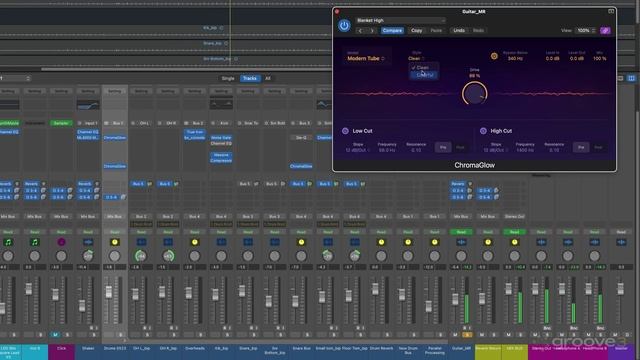Open the Style Clean dropdown

click(x=416, y=58)
